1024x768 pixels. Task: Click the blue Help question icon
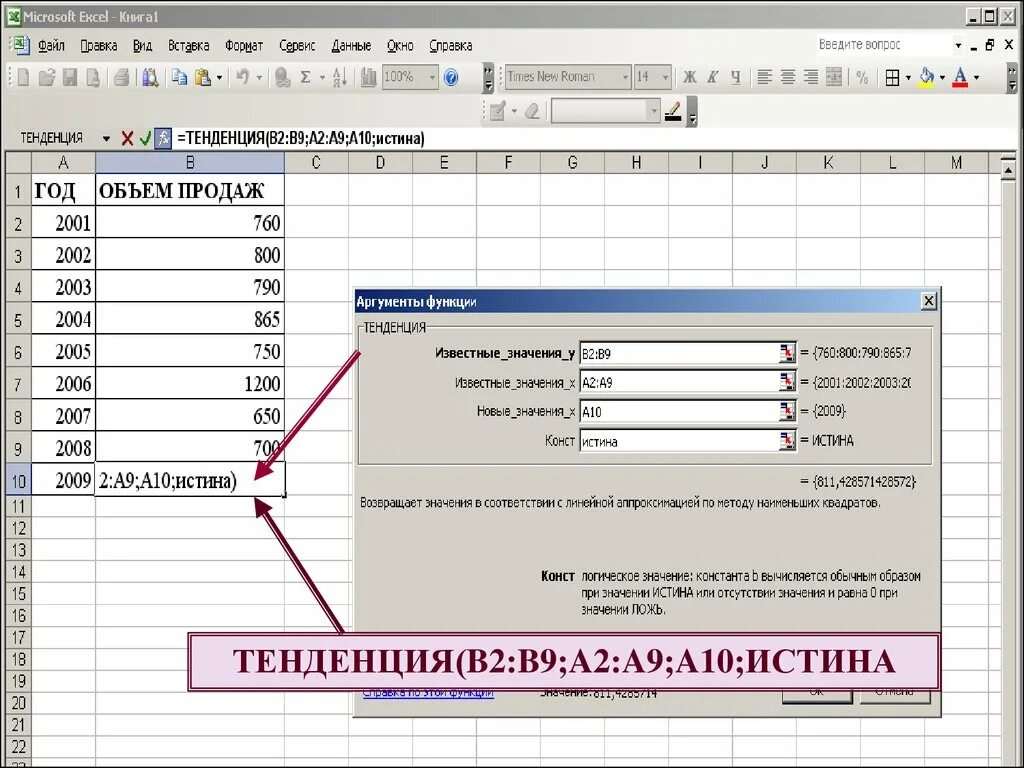(x=451, y=78)
